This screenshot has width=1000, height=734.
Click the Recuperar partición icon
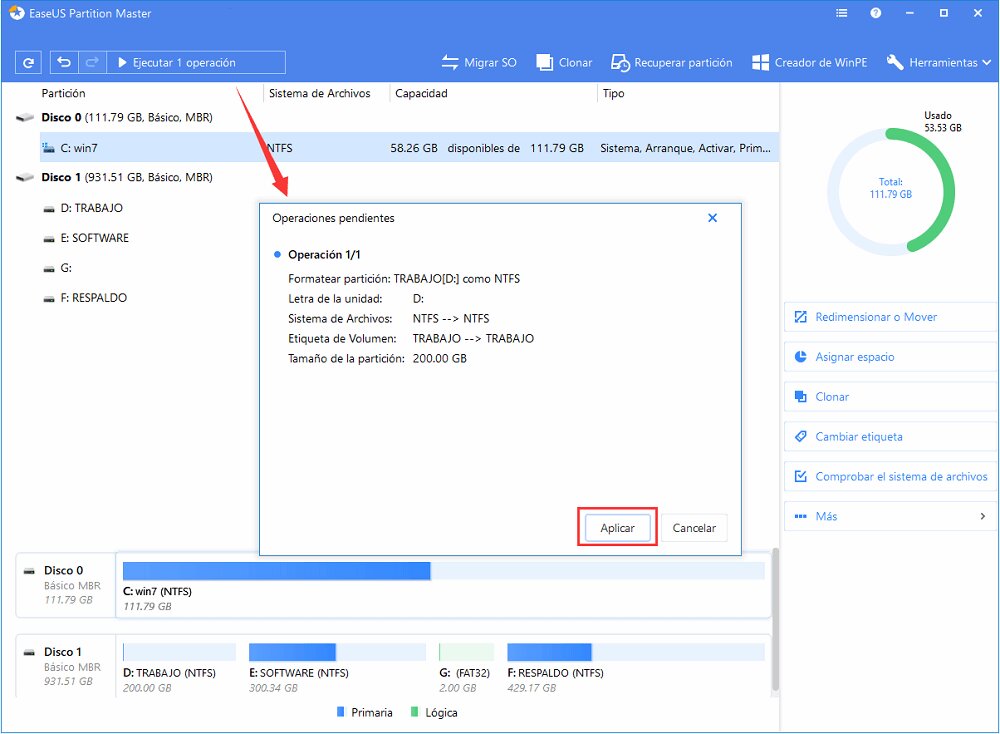(x=620, y=62)
